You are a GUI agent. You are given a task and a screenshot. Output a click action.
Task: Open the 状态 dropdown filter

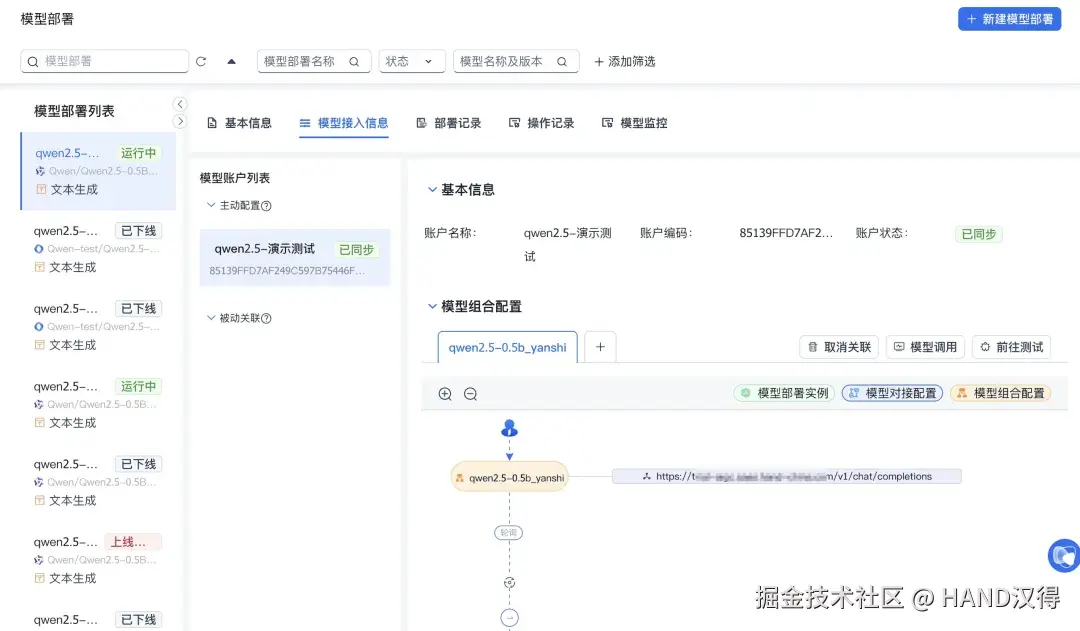pyautogui.click(x=412, y=61)
